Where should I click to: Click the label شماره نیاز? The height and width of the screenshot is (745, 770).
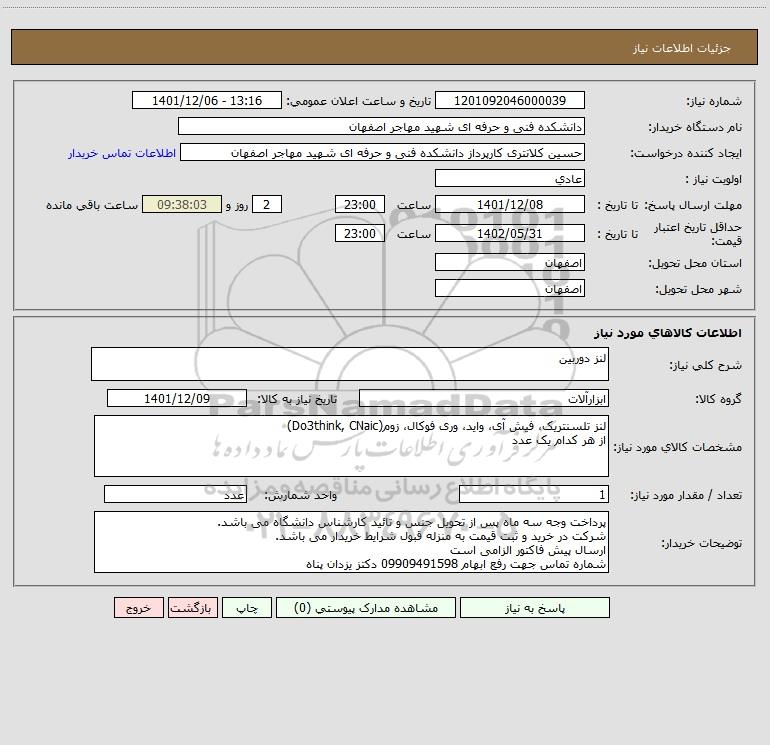tap(714, 101)
